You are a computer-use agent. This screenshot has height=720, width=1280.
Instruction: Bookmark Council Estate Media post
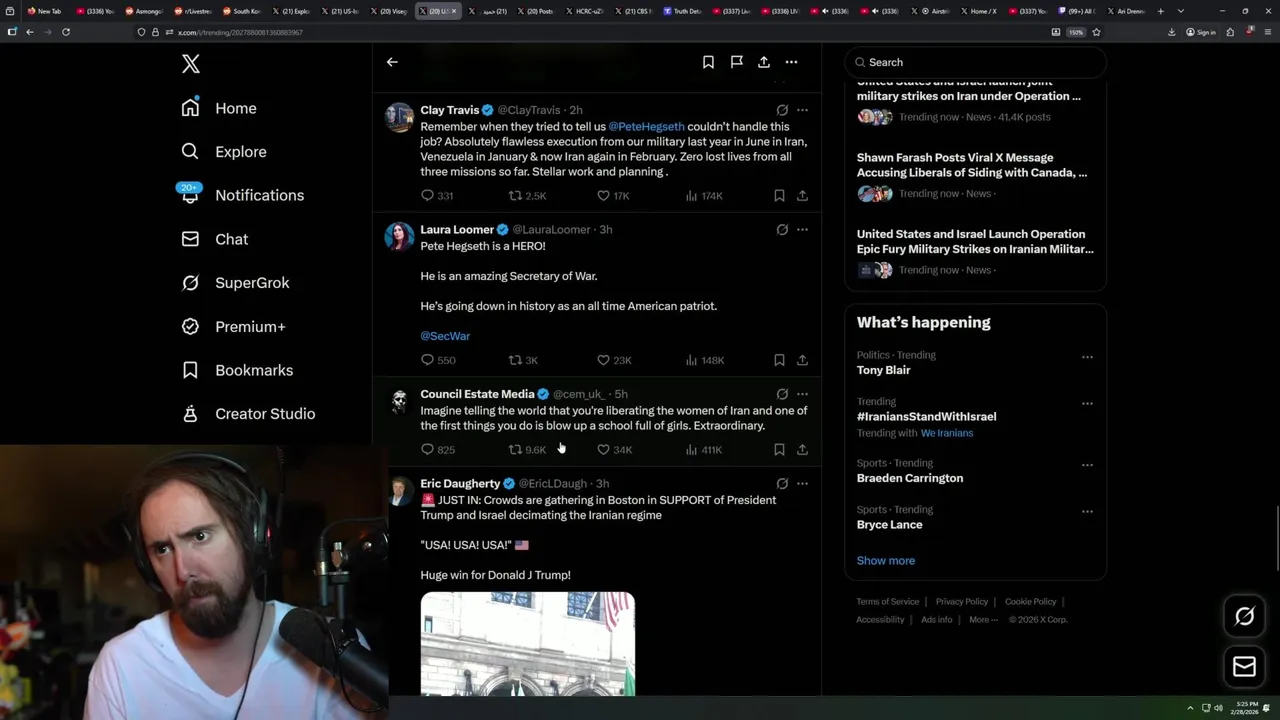tap(779, 450)
